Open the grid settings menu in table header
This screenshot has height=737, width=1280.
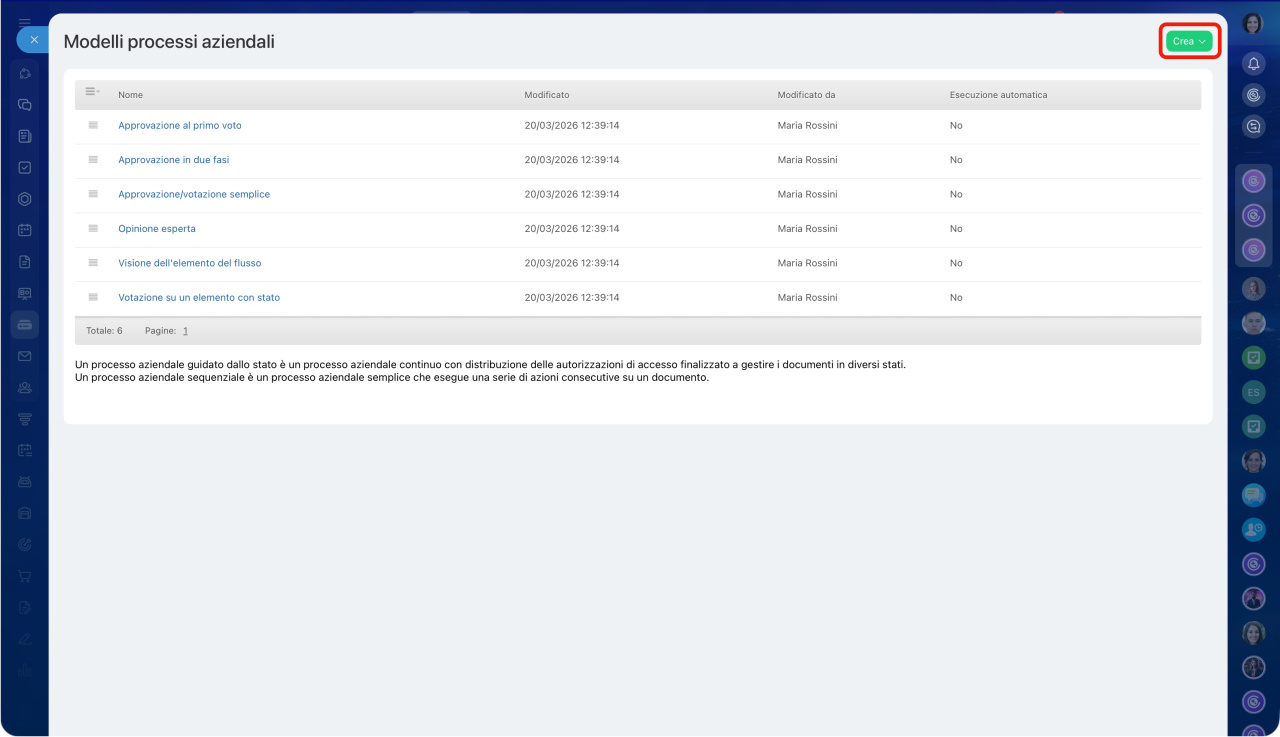click(92, 92)
